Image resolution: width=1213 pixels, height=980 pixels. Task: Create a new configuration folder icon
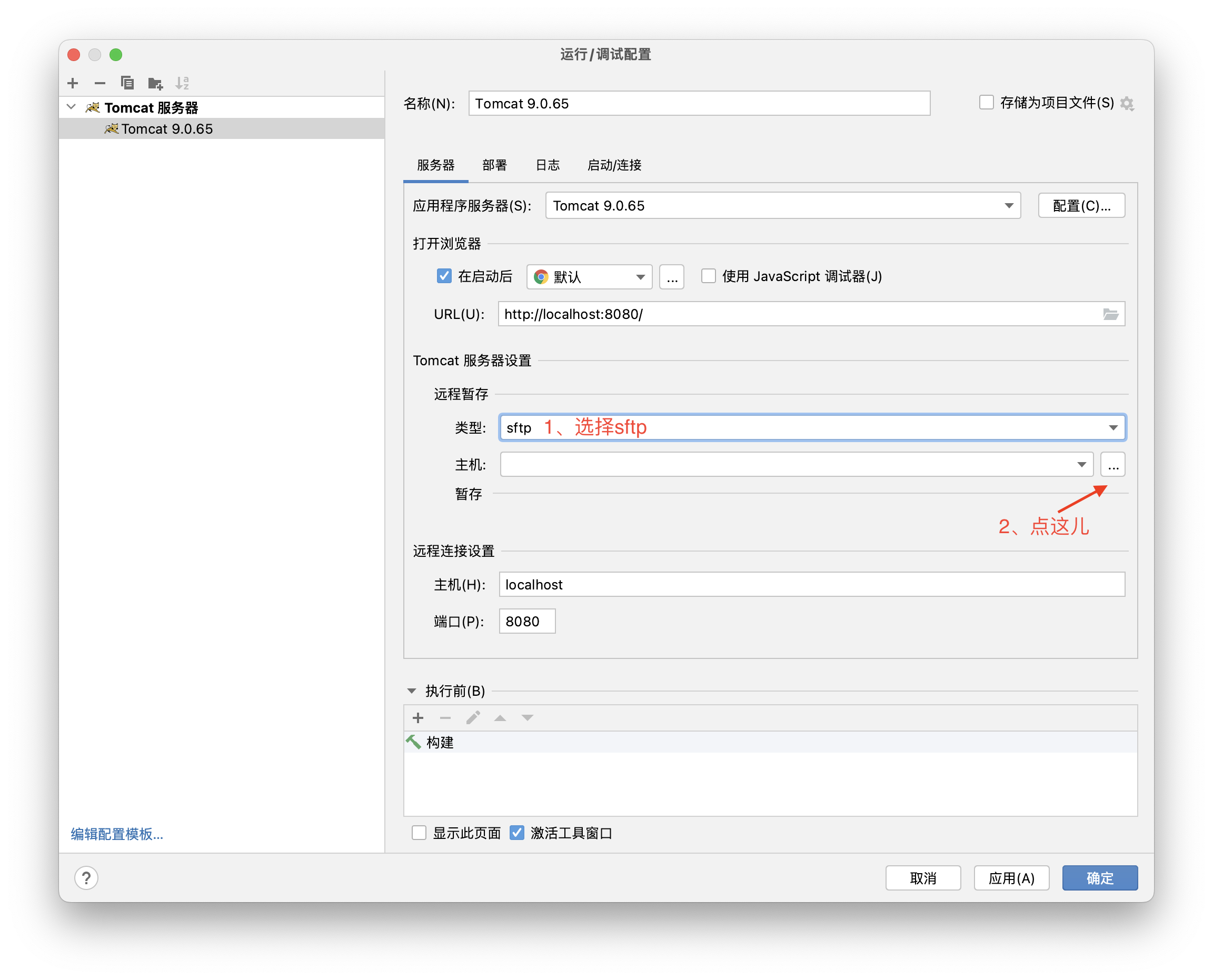click(x=155, y=84)
